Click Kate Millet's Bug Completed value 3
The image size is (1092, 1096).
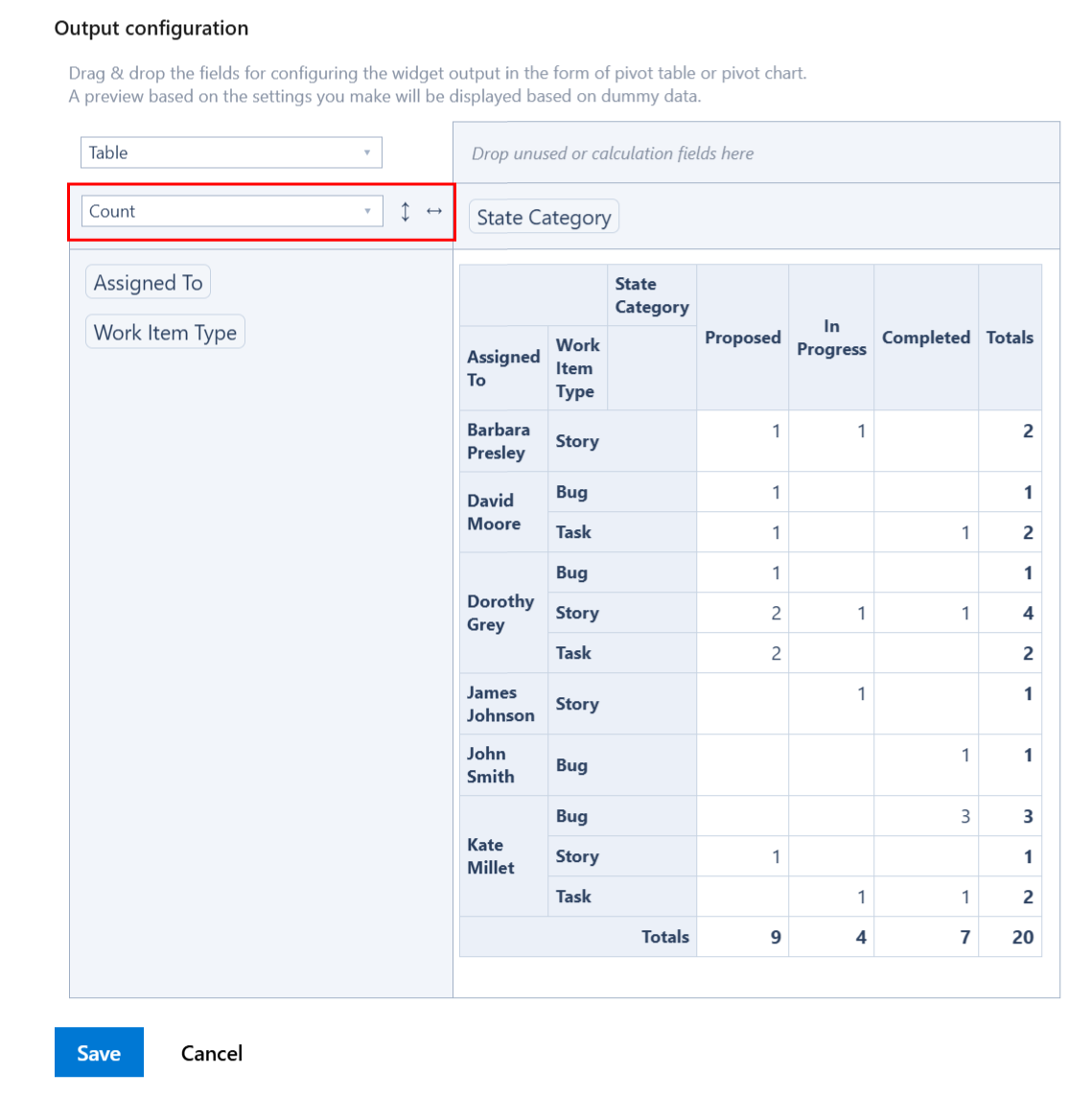click(926, 816)
